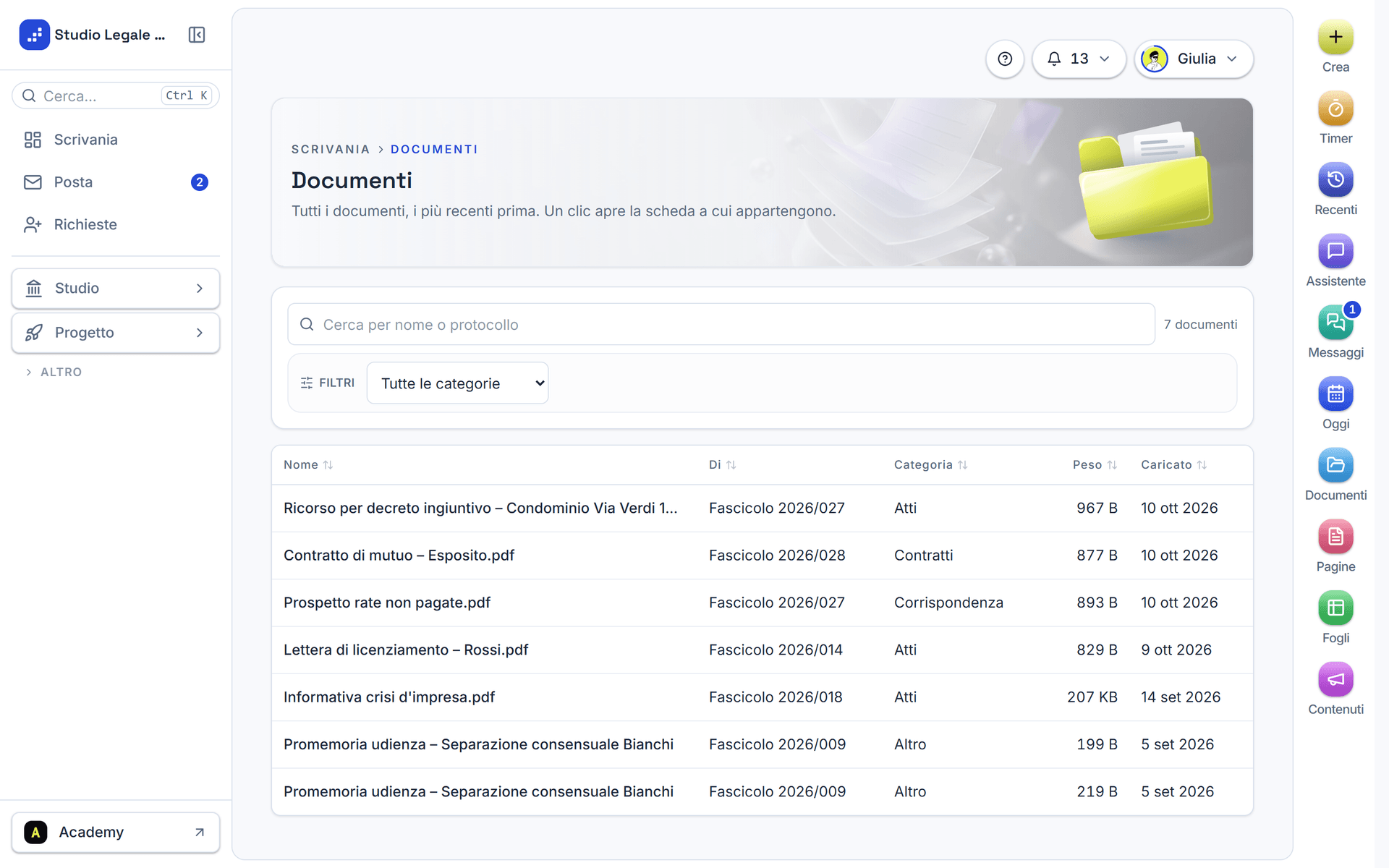This screenshot has width=1389, height=868.
Task: Click SCRIVANIA breadcrumb link
Action: click(330, 149)
